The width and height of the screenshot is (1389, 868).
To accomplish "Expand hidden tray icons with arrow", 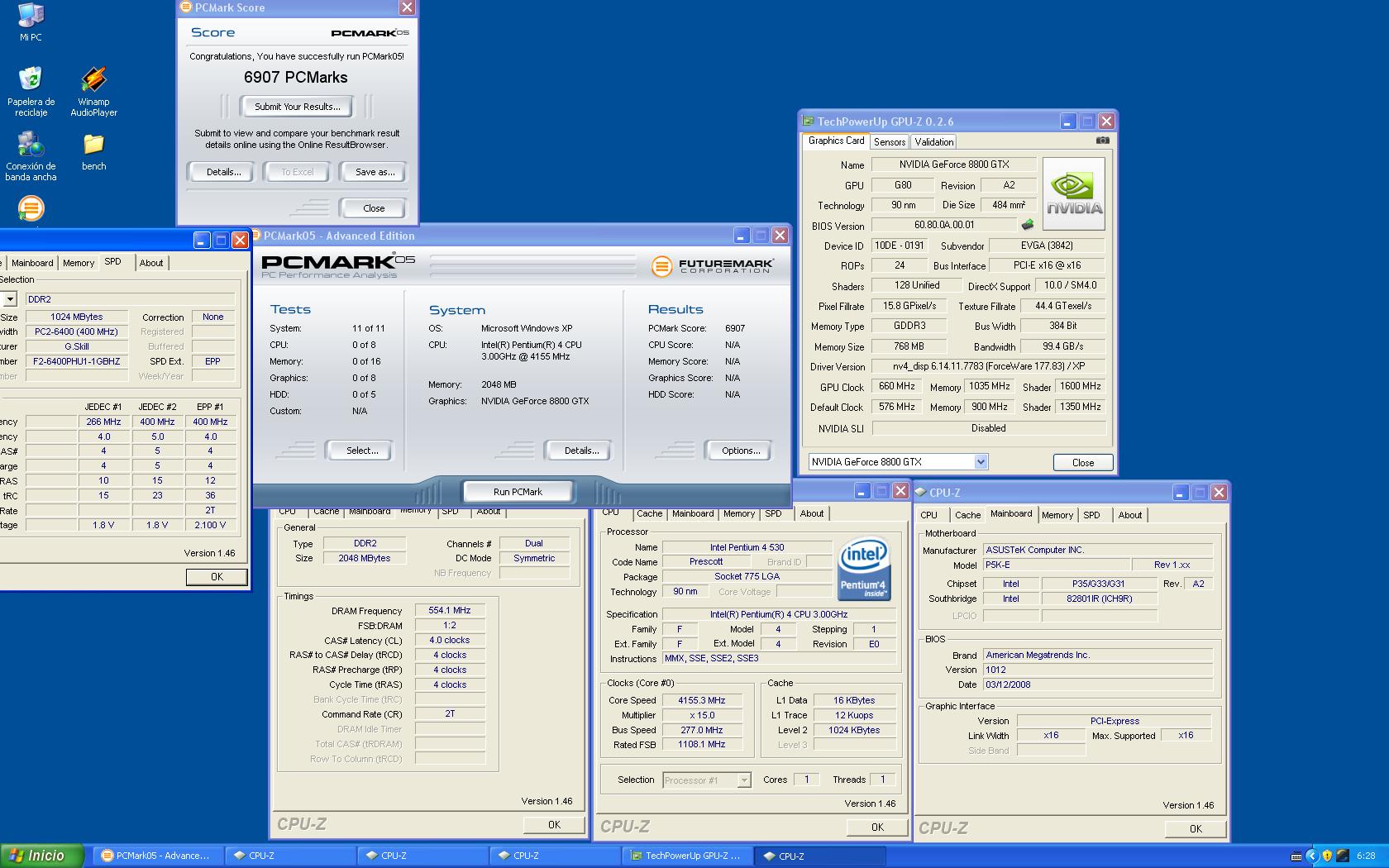I will 1311,856.
